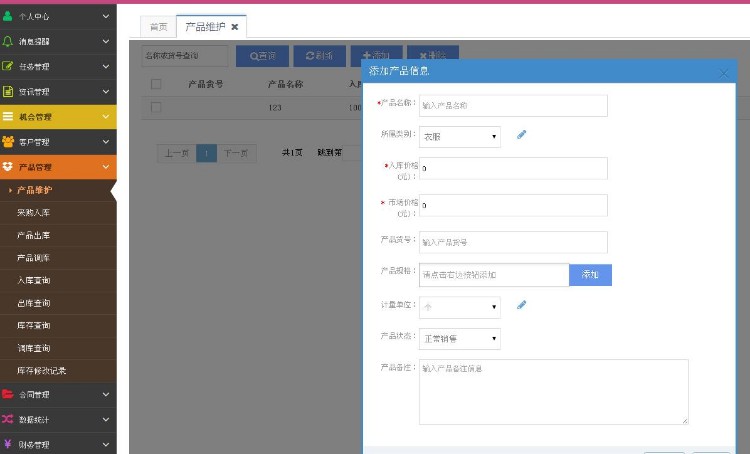Switch to the 首页 tab
The width and height of the screenshot is (750, 454).
click(158, 27)
